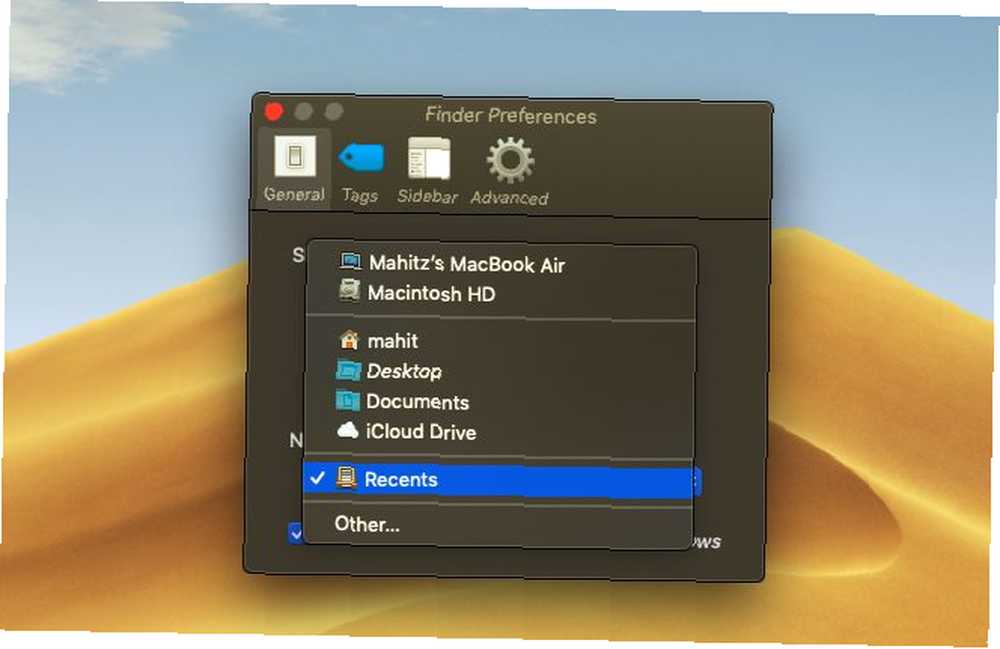This screenshot has width=1000, height=649.
Task: Select iCloud Drive in the list
Action: tap(499, 432)
